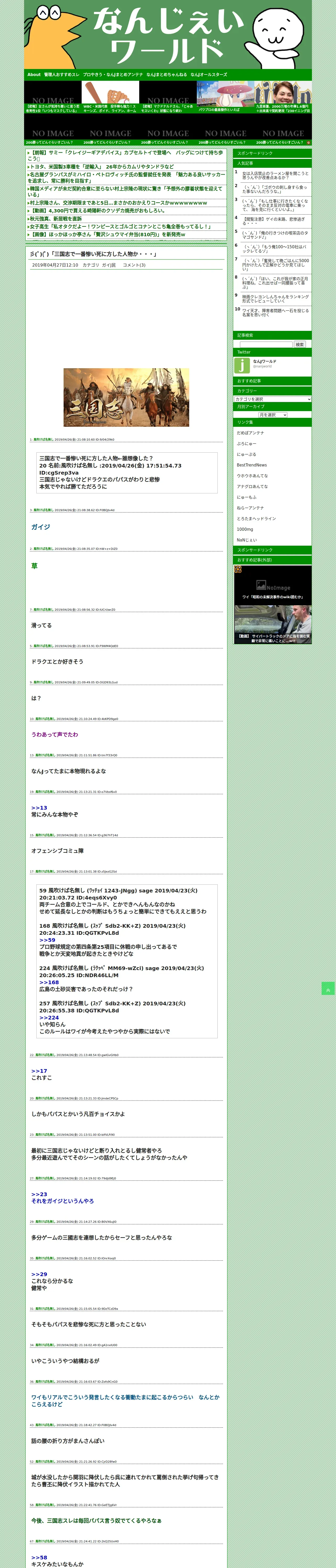336x1568 pixels.
Task: Open the とろたまヘッドライン link
Action: (256, 518)
